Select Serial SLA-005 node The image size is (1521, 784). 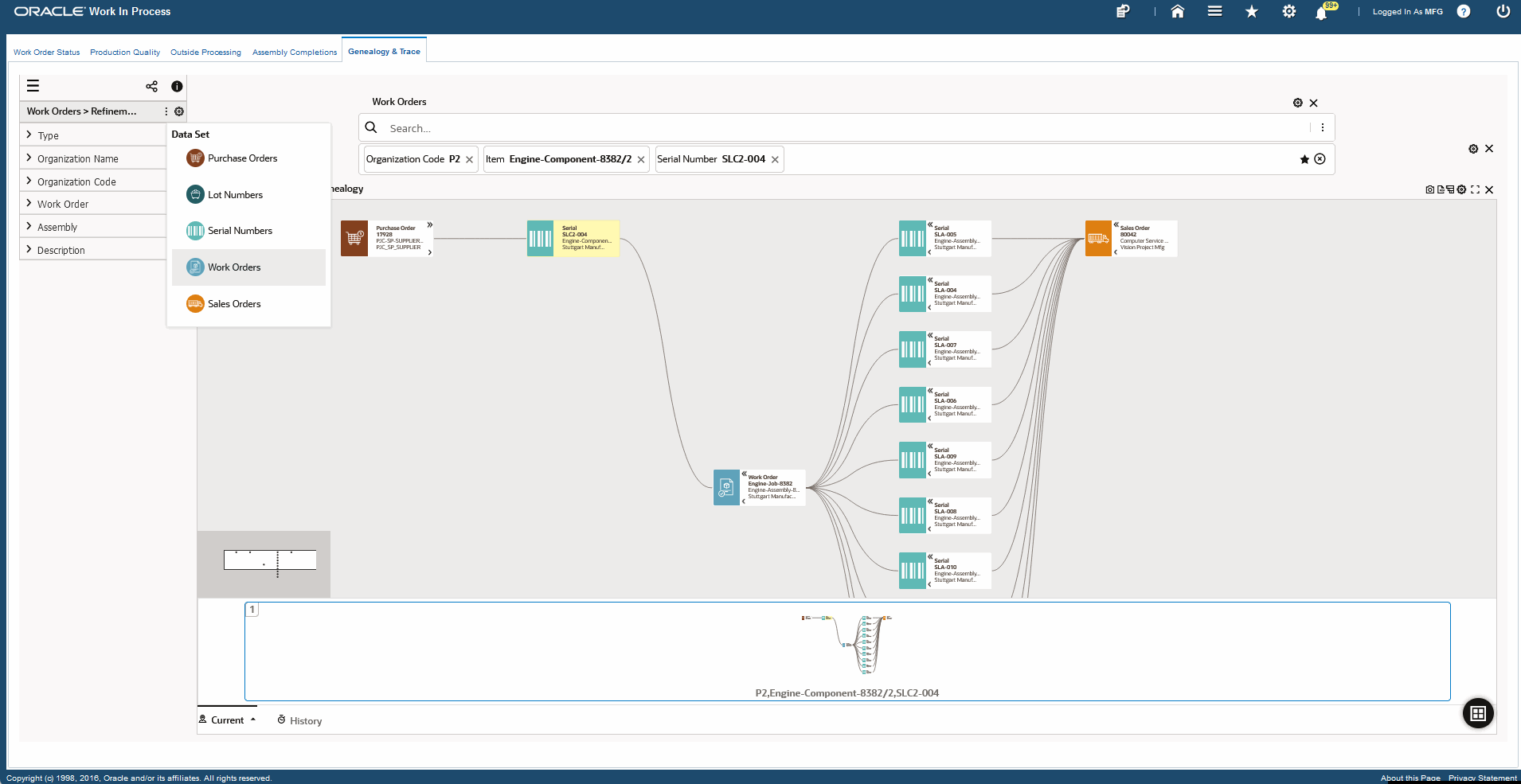[945, 238]
